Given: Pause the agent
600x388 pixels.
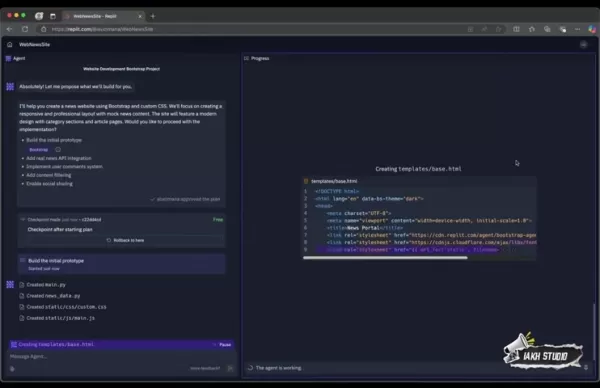Looking at the screenshot, I should 225,344.
